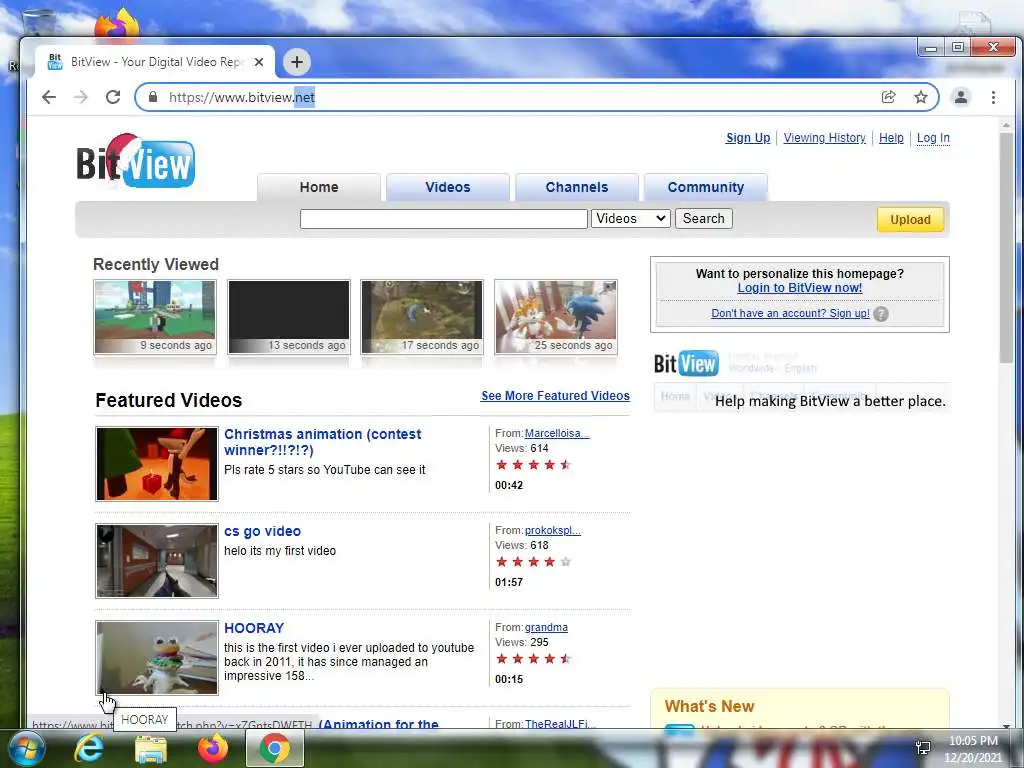Image resolution: width=1024 pixels, height=768 pixels.
Task: Click the Search button
Action: pos(703,219)
